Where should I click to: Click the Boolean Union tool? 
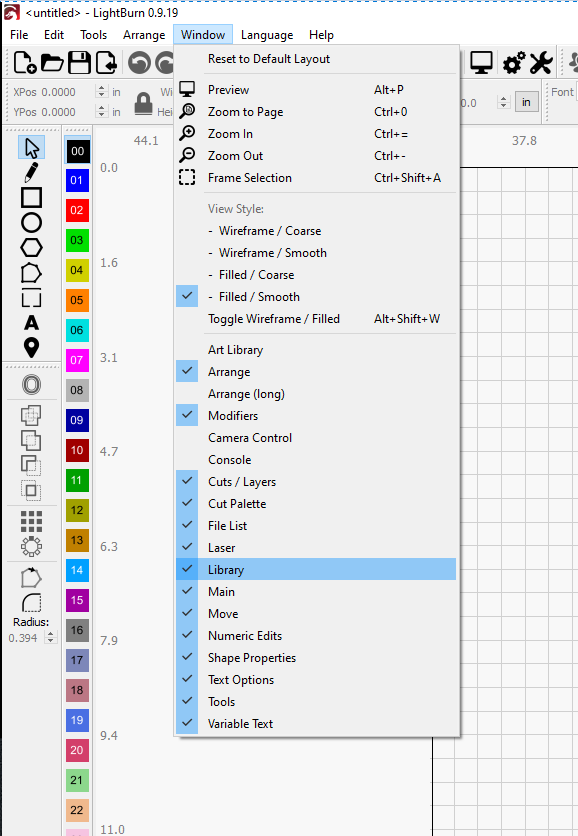pos(31,440)
